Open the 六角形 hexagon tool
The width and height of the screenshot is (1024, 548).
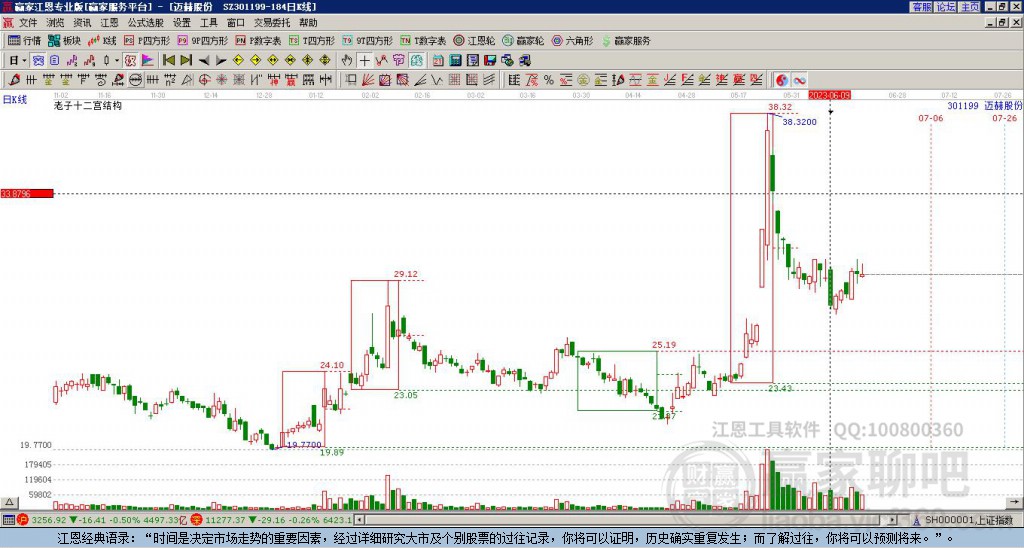573,40
